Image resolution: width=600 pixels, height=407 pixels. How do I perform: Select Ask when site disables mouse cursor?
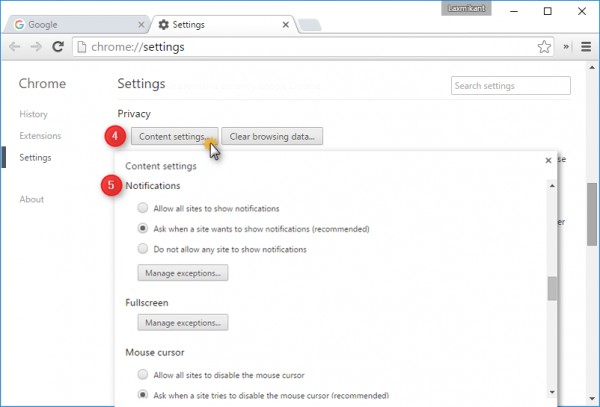(143, 394)
